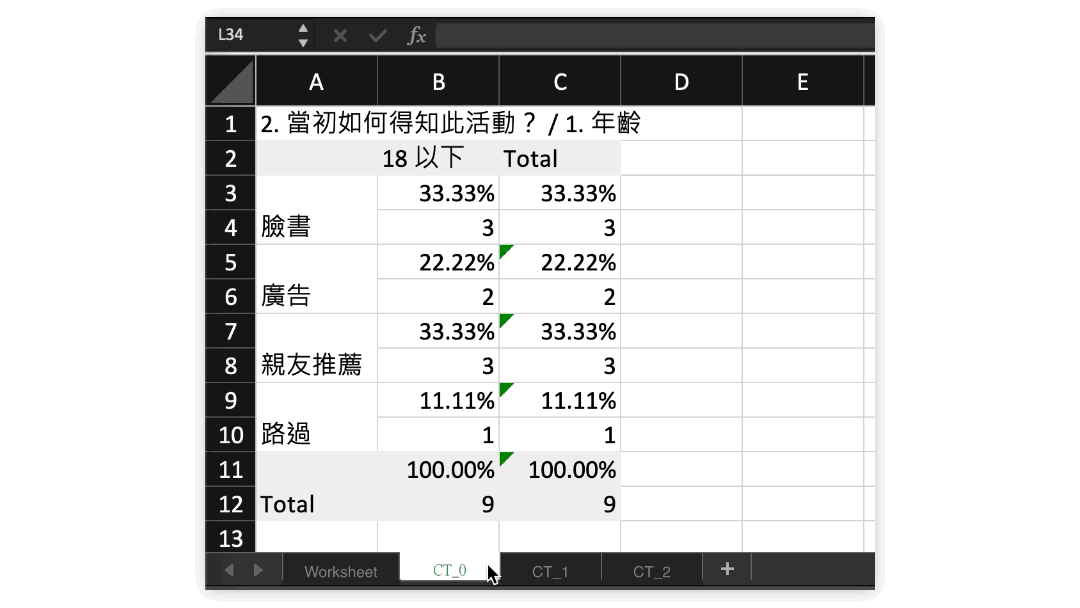Click cell C11 showing 100.00%
This screenshot has width=1080, height=608.
(x=560, y=470)
